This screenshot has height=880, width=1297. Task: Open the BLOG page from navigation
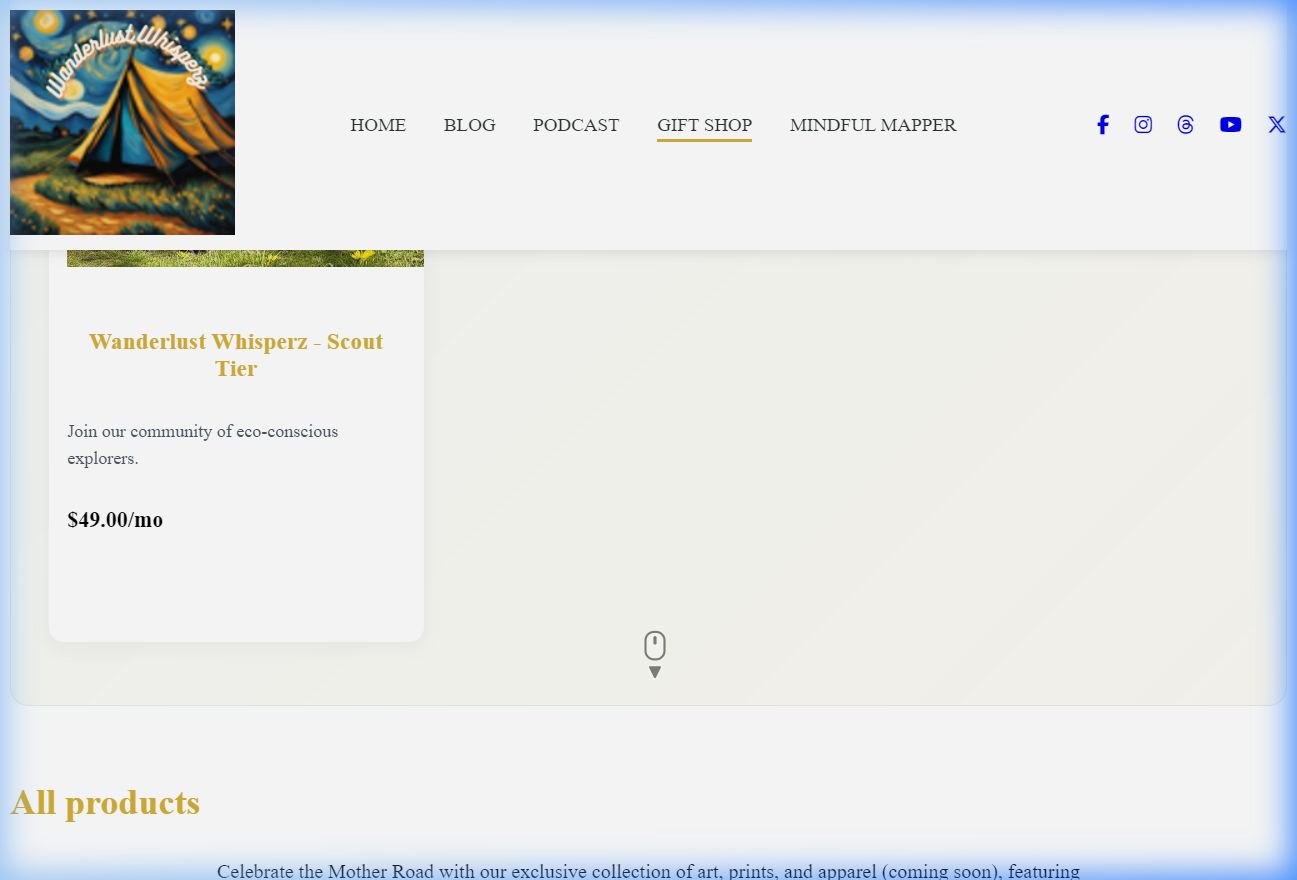point(469,125)
